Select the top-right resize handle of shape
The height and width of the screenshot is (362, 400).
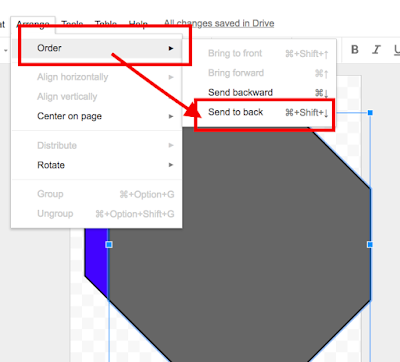click(370, 113)
